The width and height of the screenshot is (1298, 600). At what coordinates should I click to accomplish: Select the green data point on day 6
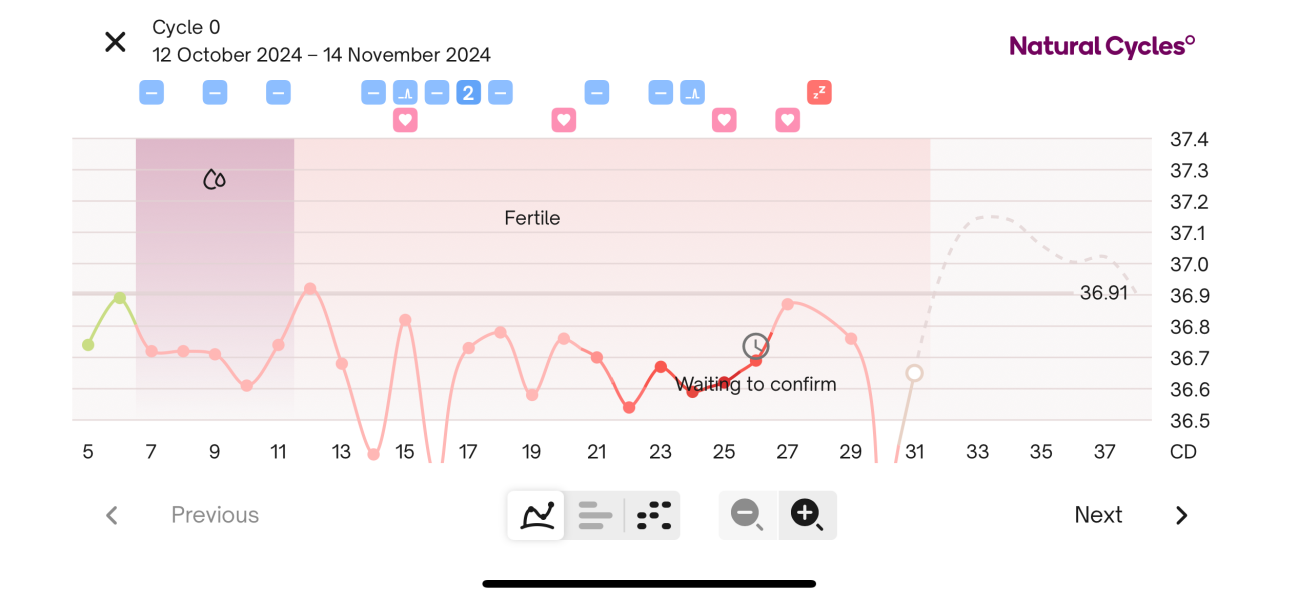(x=120, y=298)
